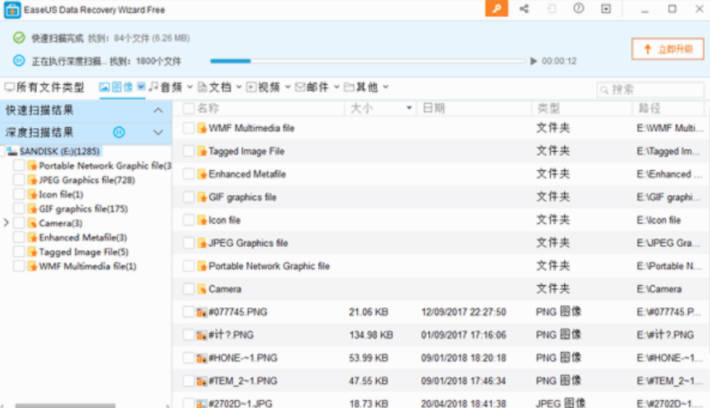Screen dimensions: 710x409
Task: Tick Enhanced Metafile(3) tree checkbox
Action: [x=19, y=237]
